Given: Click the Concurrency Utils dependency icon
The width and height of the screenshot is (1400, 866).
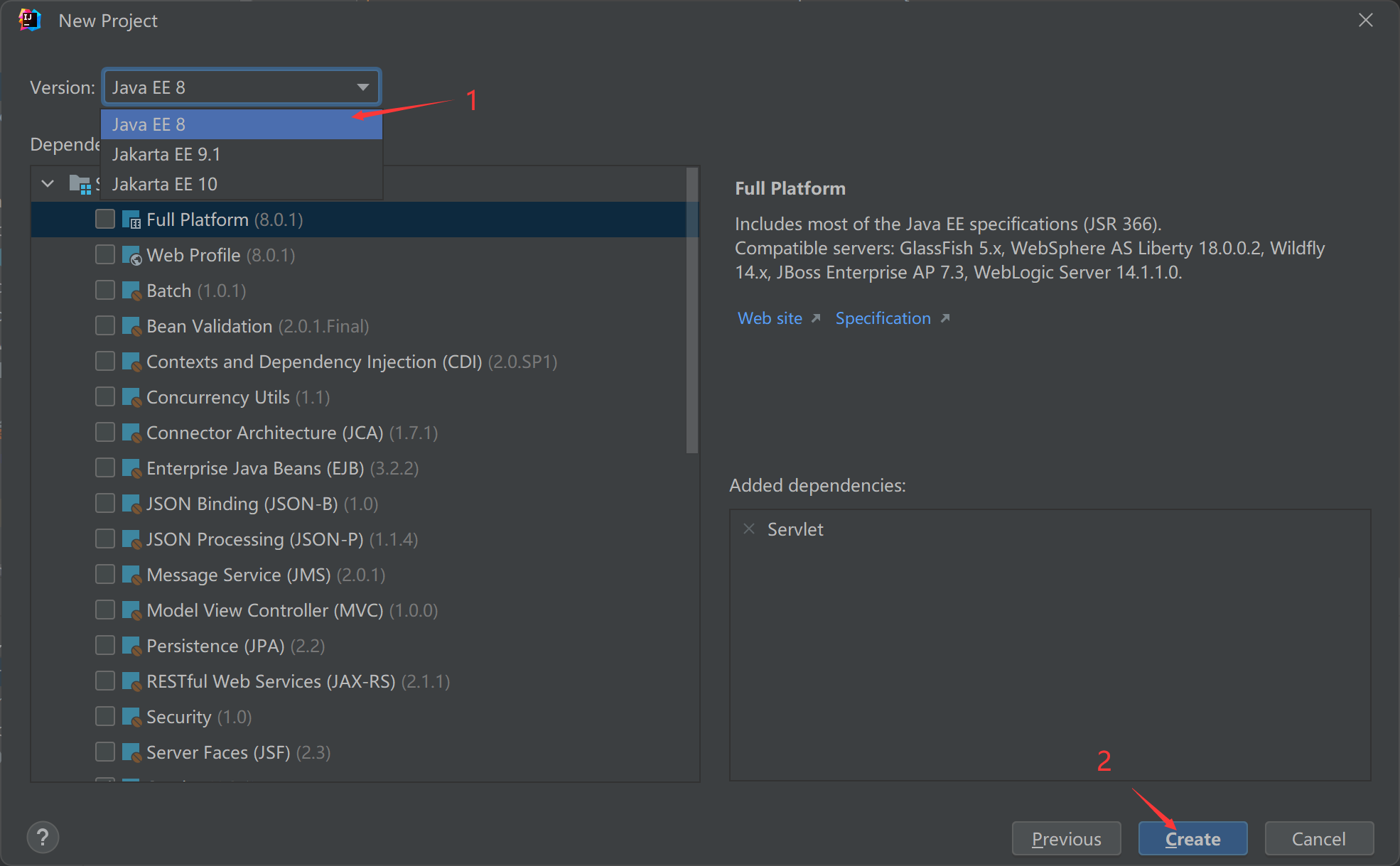Looking at the screenshot, I should pos(131,397).
